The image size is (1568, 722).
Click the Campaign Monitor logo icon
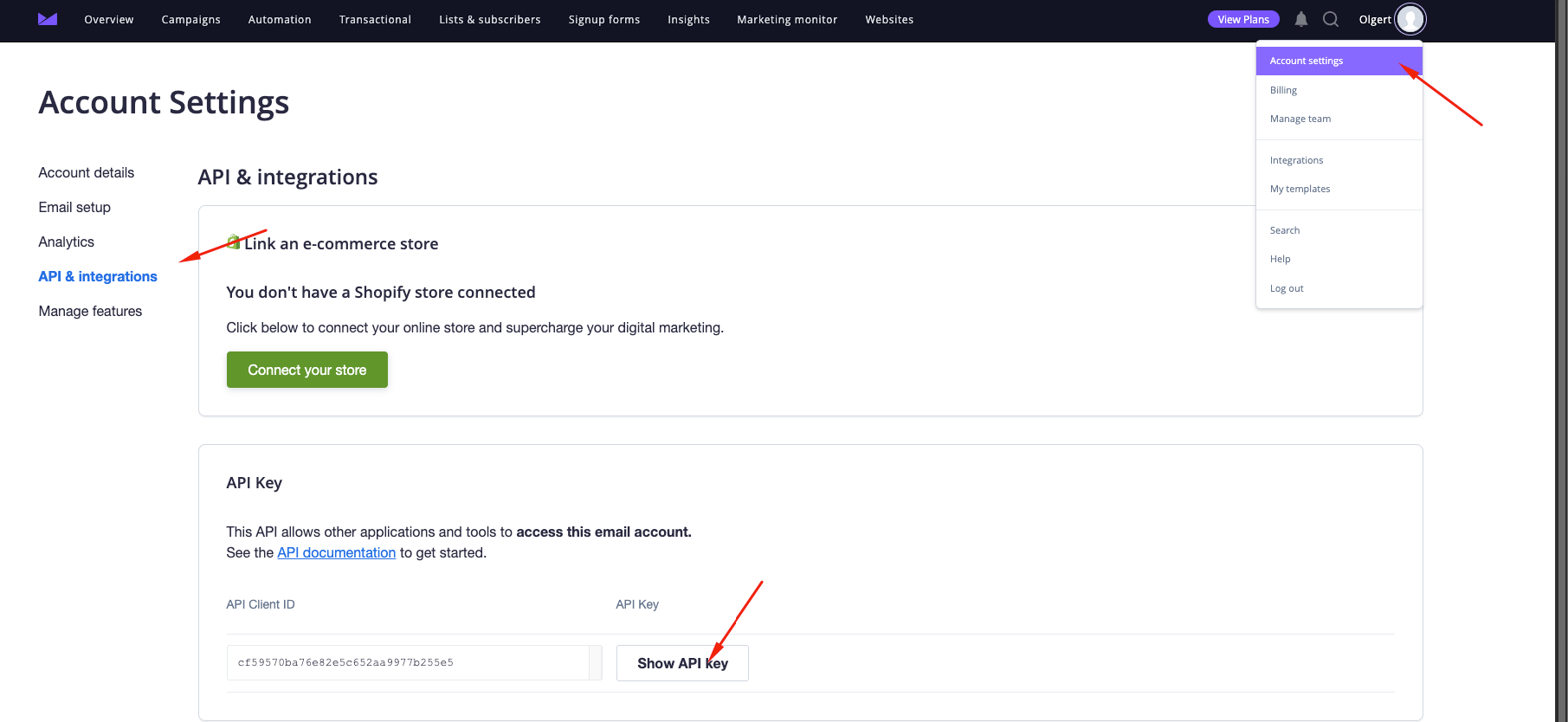point(48,19)
